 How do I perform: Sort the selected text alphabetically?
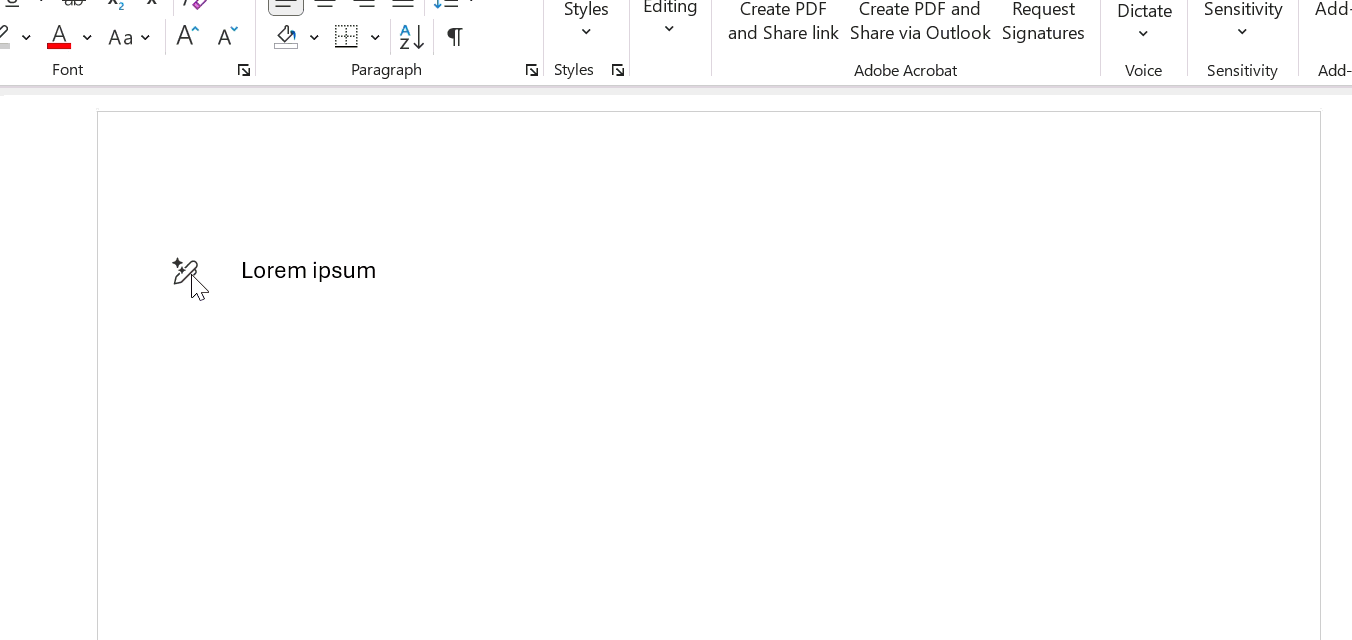(x=412, y=37)
